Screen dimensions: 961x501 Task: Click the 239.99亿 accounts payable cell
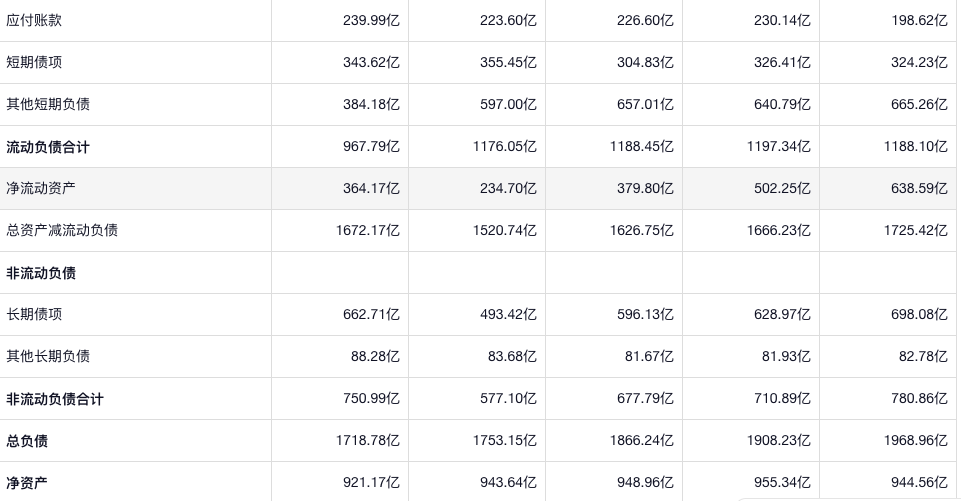(371, 20)
